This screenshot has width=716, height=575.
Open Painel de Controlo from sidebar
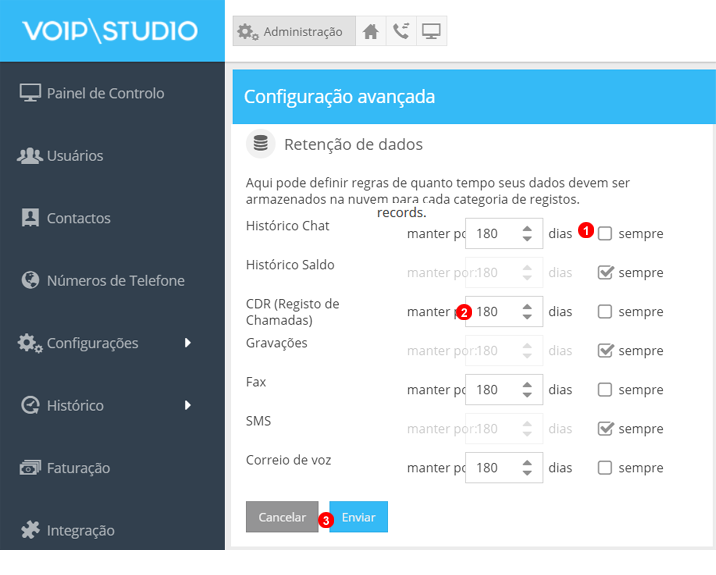point(105,93)
